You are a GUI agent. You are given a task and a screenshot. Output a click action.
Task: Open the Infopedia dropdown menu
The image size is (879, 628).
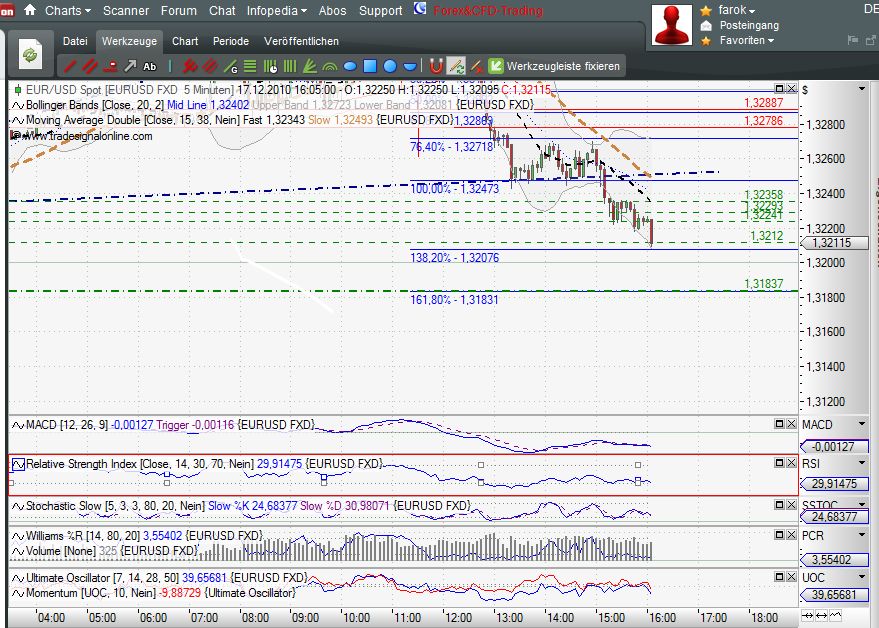tap(276, 10)
